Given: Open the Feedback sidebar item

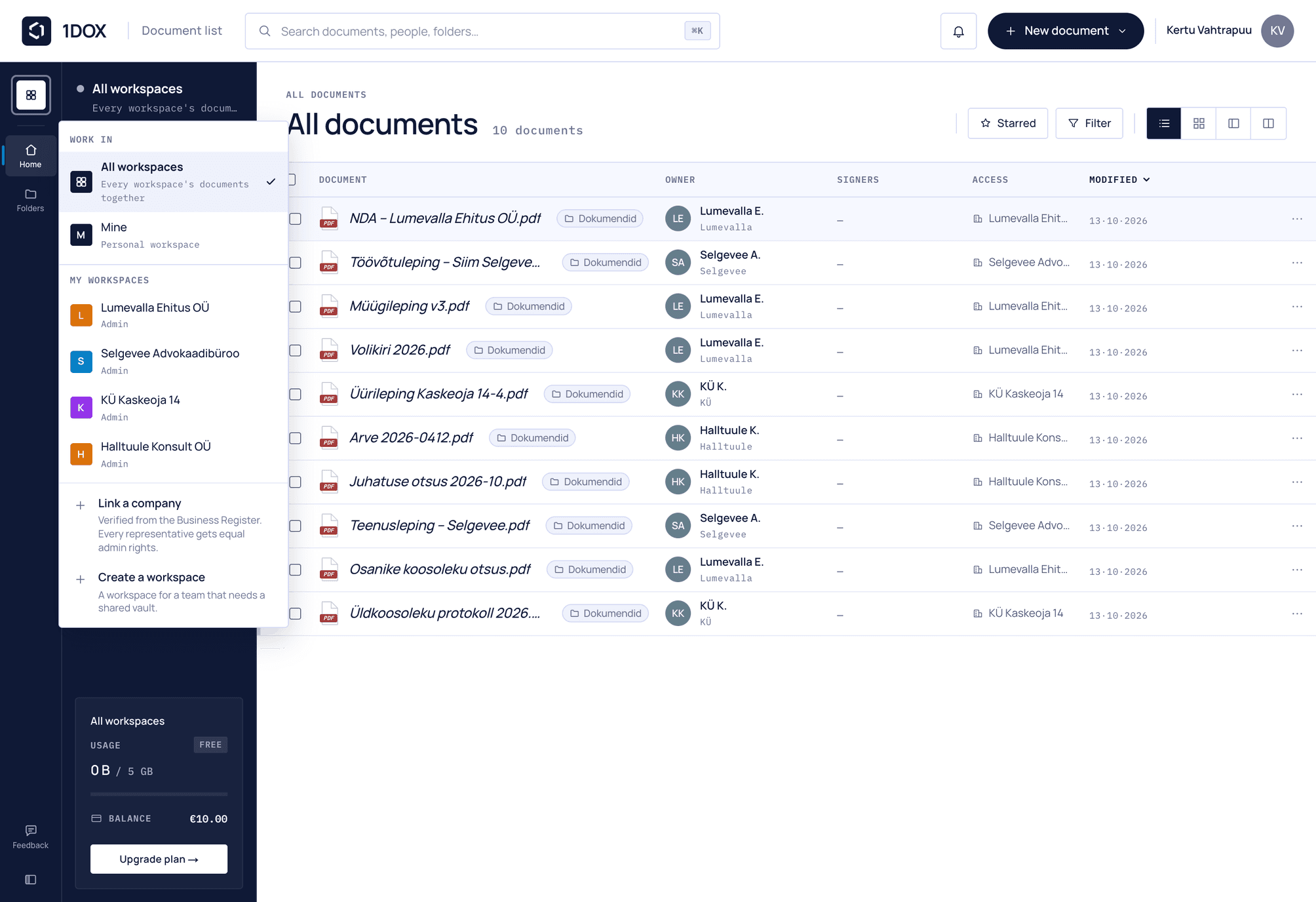Looking at the screenshot, I should [30, 837].
